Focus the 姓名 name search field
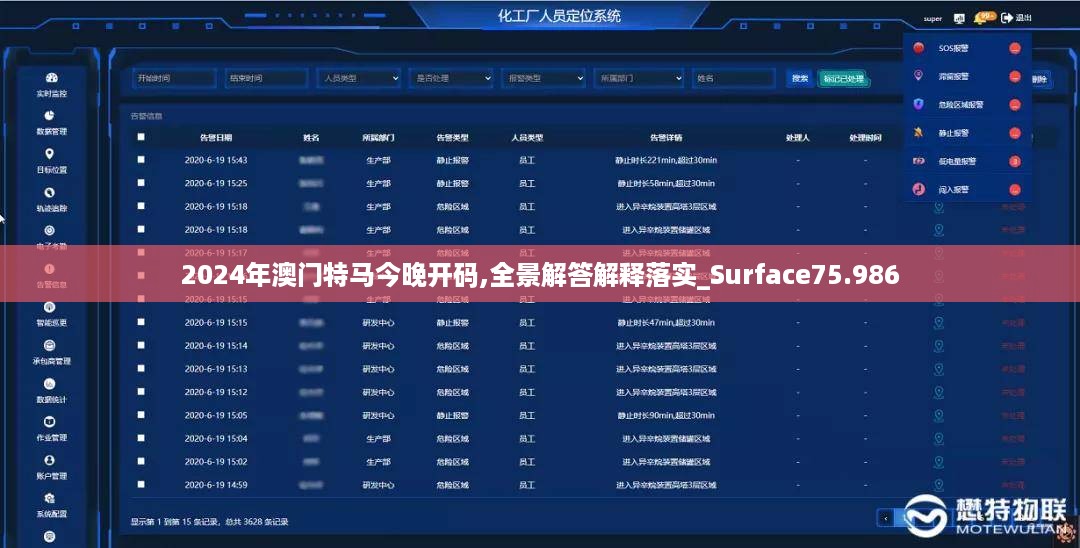The width and height of the screenshot is (1080, 548). click(x=734, y=78)
